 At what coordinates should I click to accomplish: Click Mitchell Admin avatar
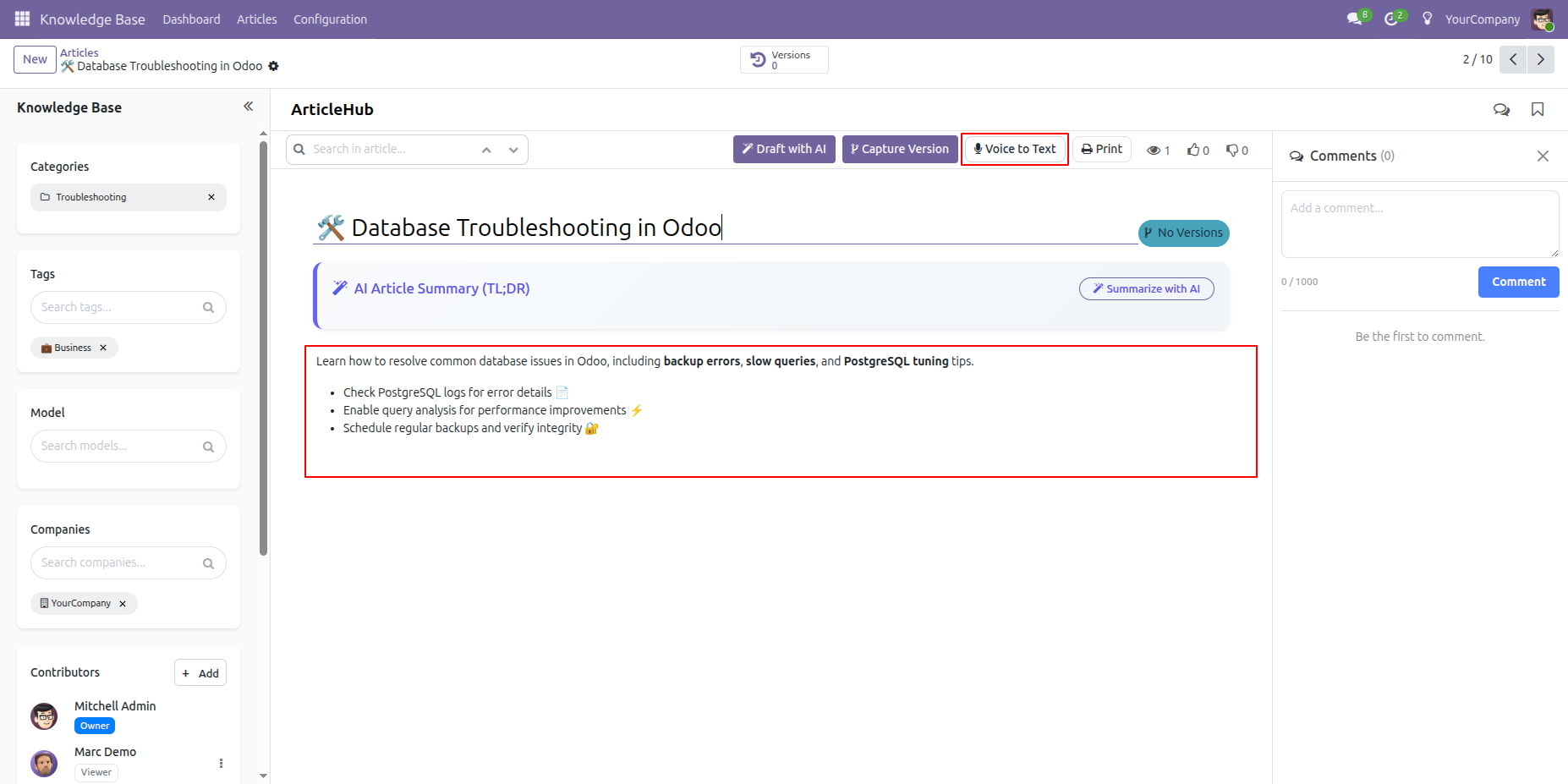[44, 716]
